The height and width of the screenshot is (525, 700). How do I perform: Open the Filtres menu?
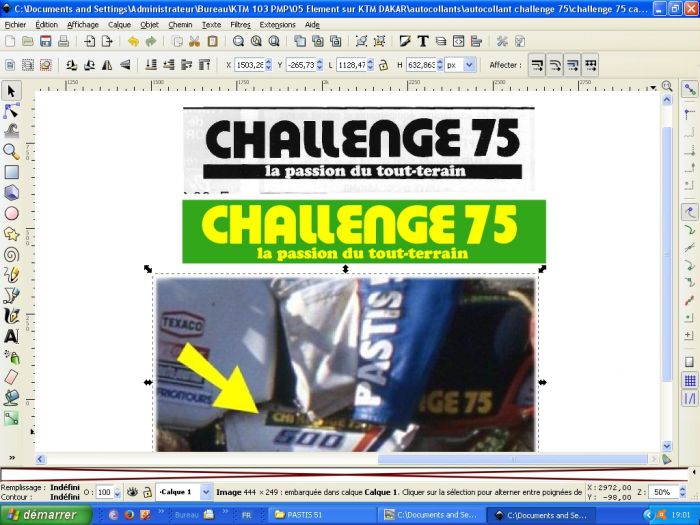[240, 24]
